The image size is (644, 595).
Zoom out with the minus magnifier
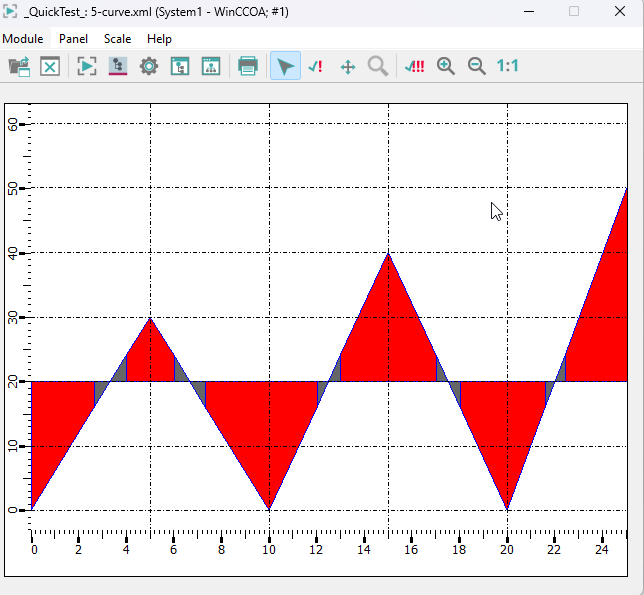[x=477, y=67]
